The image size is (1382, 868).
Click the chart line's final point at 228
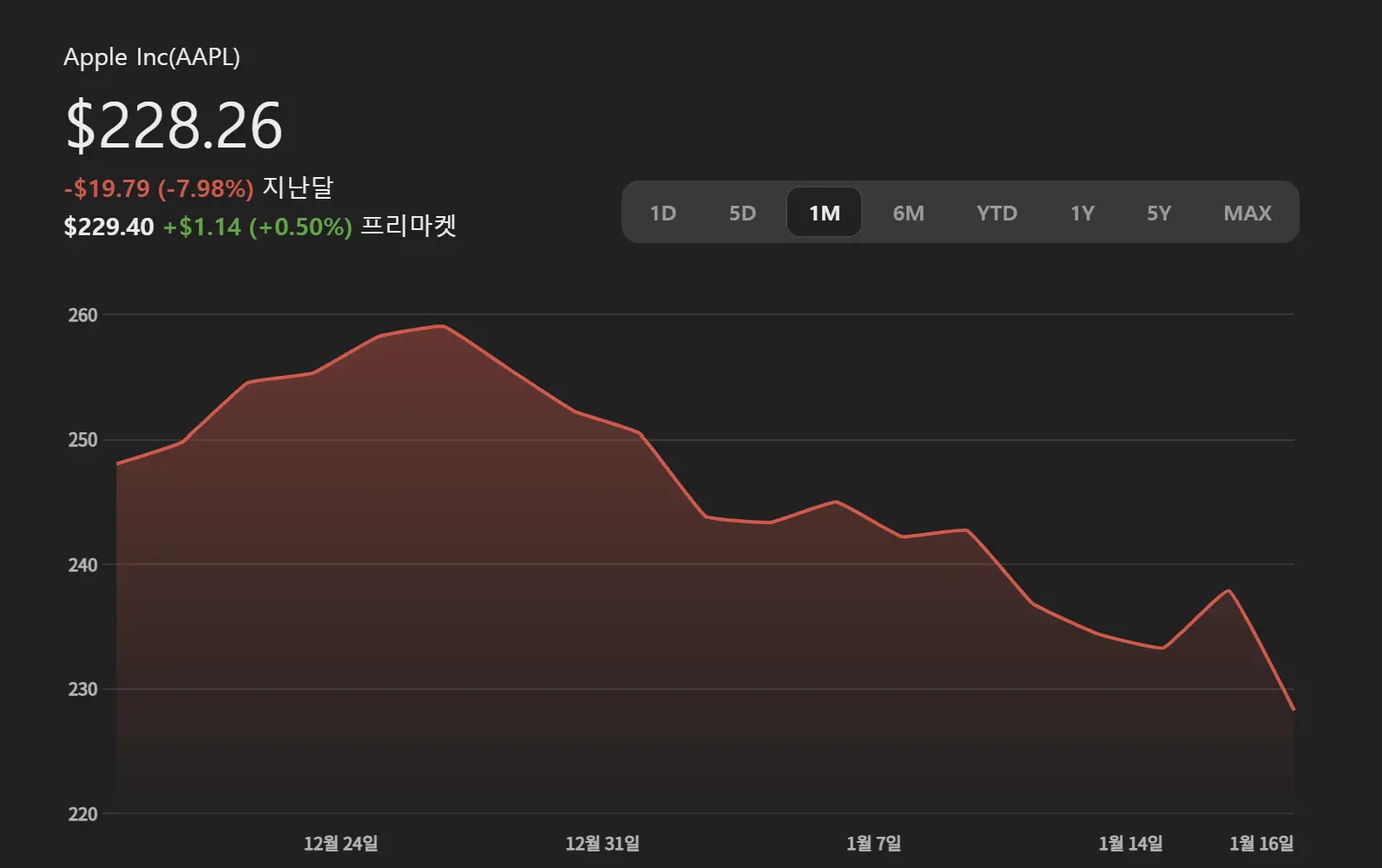(x=1293, y=709)
